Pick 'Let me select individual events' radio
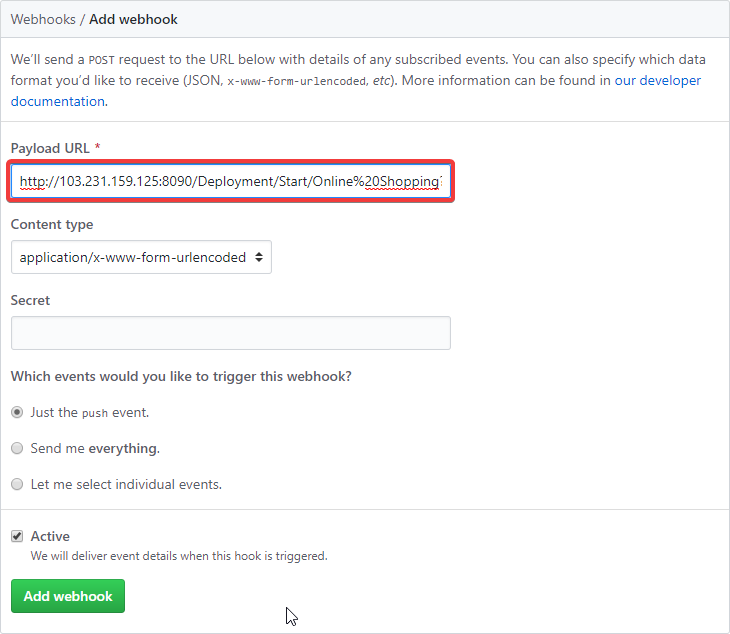Image resolution: width=730 pixels, height=634 pixels. (x=17, y=484)
